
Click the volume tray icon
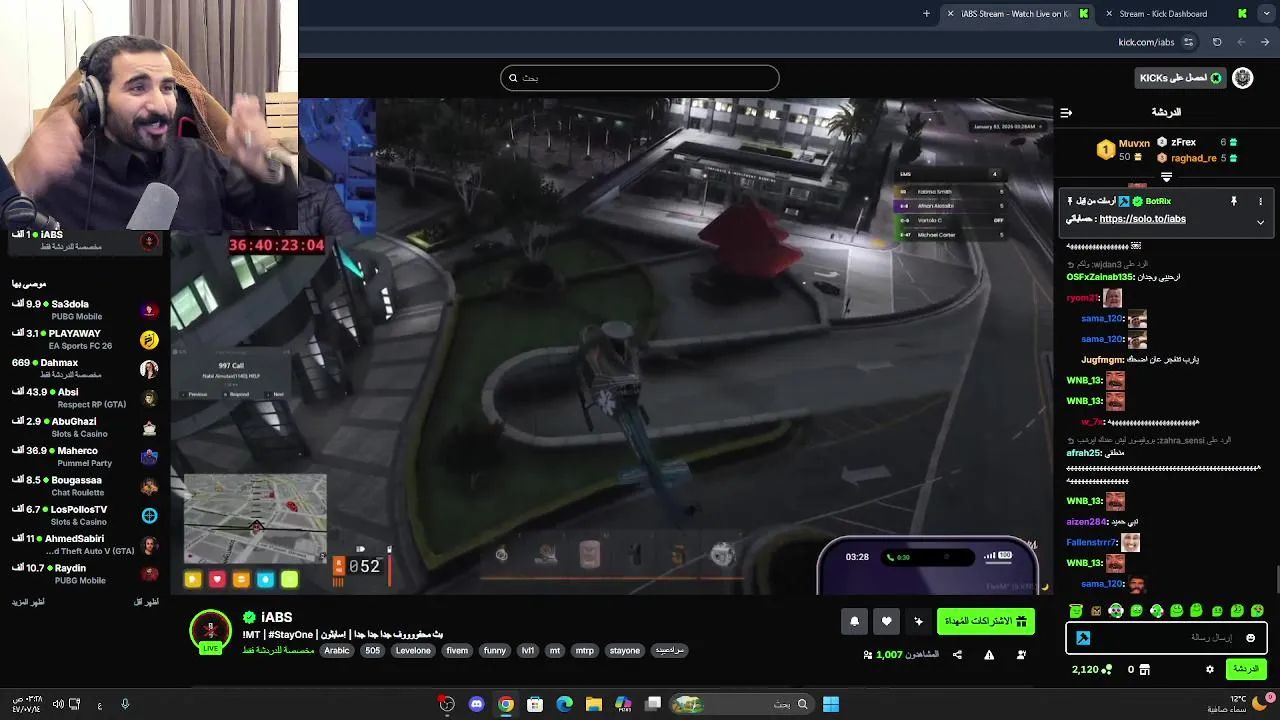(58, 704)
